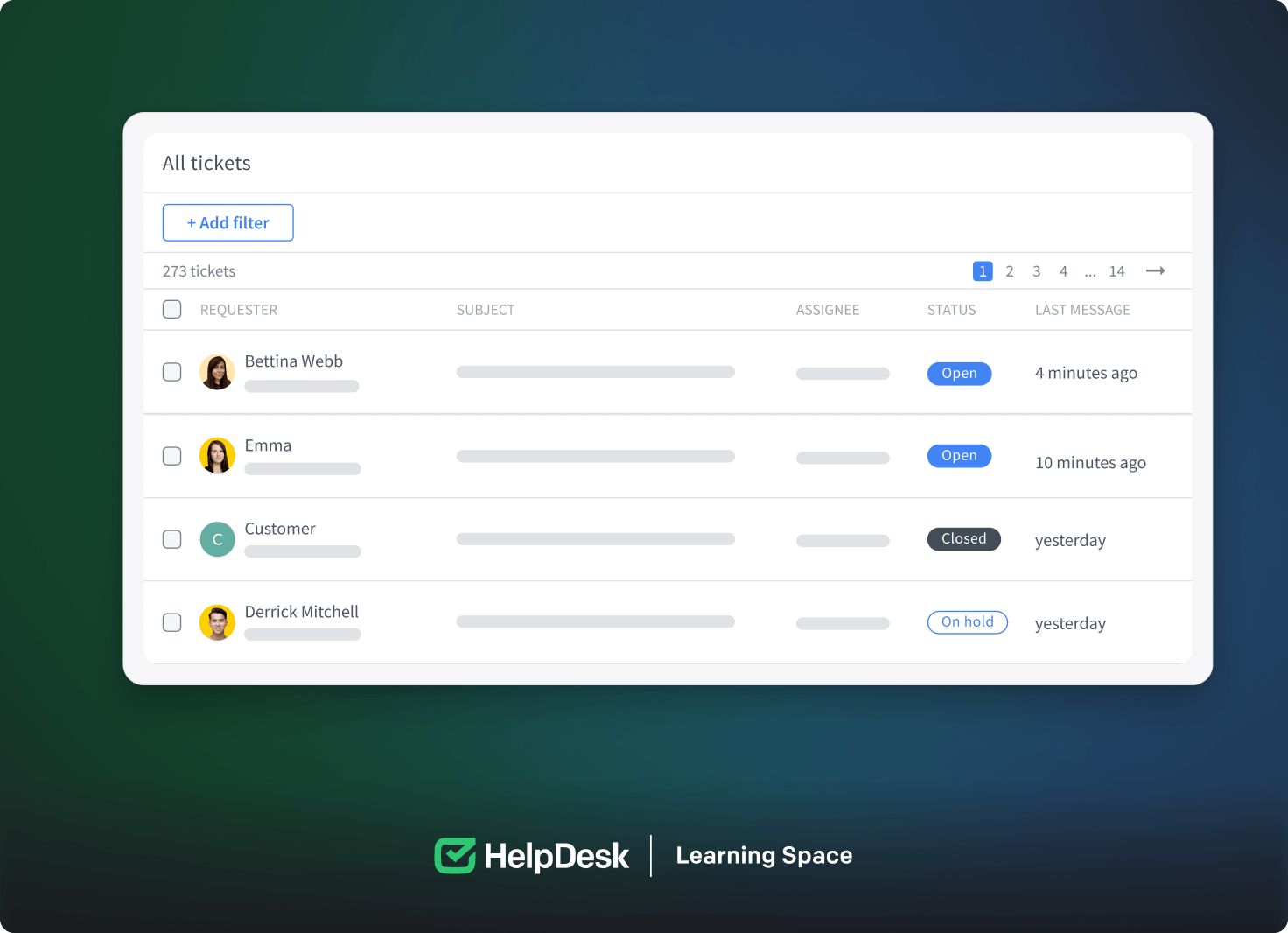Viewport: 1288px width, 933px height.
Task: Toggle the select-all checkbox in the header
Action: pos(171,309)
